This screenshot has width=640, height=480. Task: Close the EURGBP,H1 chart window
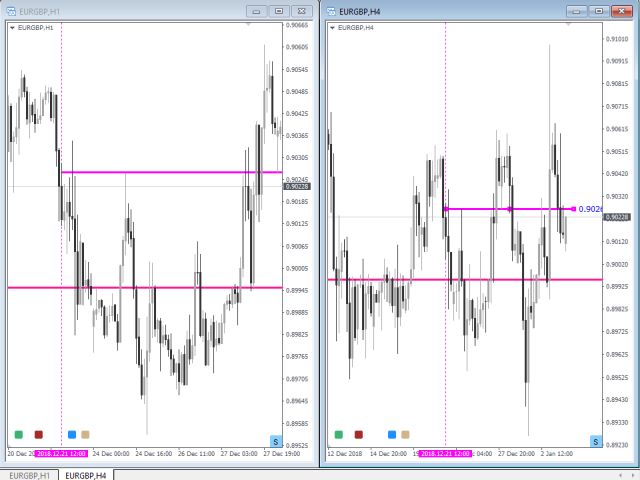tap(302, 11)
